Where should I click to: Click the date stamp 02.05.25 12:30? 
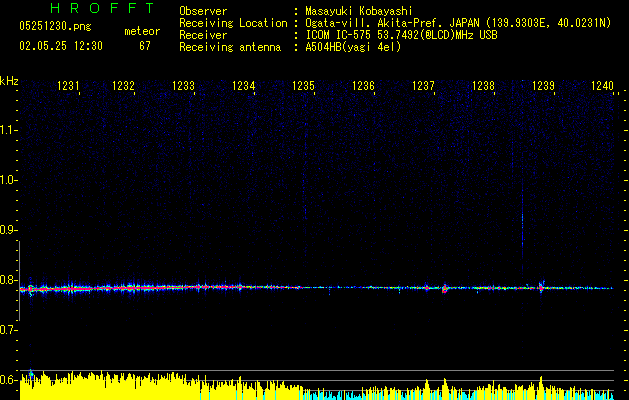coord(61,46)
